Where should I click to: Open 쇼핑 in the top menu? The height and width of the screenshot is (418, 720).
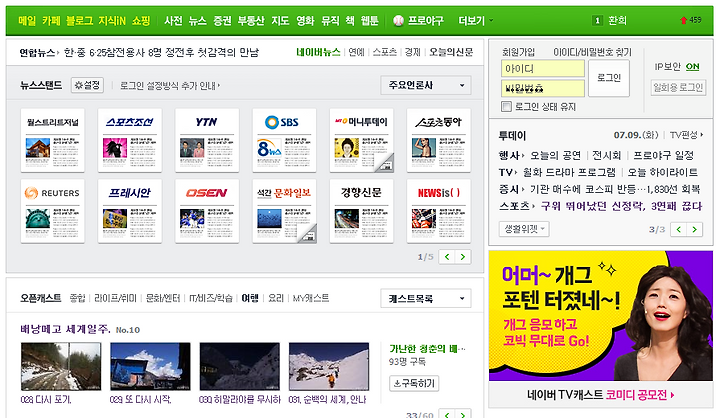[x=141, y=21]
